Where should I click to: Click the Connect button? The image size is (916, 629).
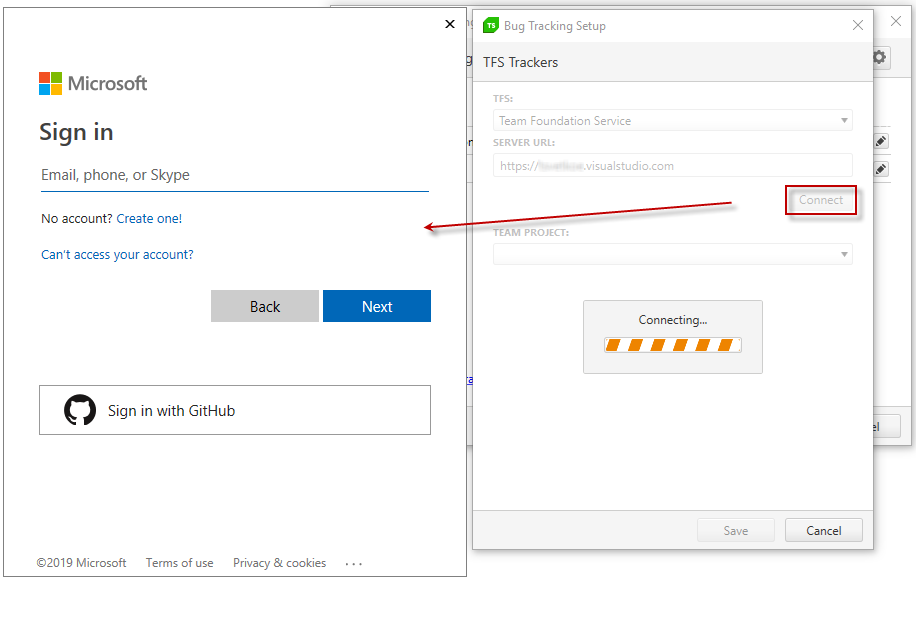click(x=821, y=200)
